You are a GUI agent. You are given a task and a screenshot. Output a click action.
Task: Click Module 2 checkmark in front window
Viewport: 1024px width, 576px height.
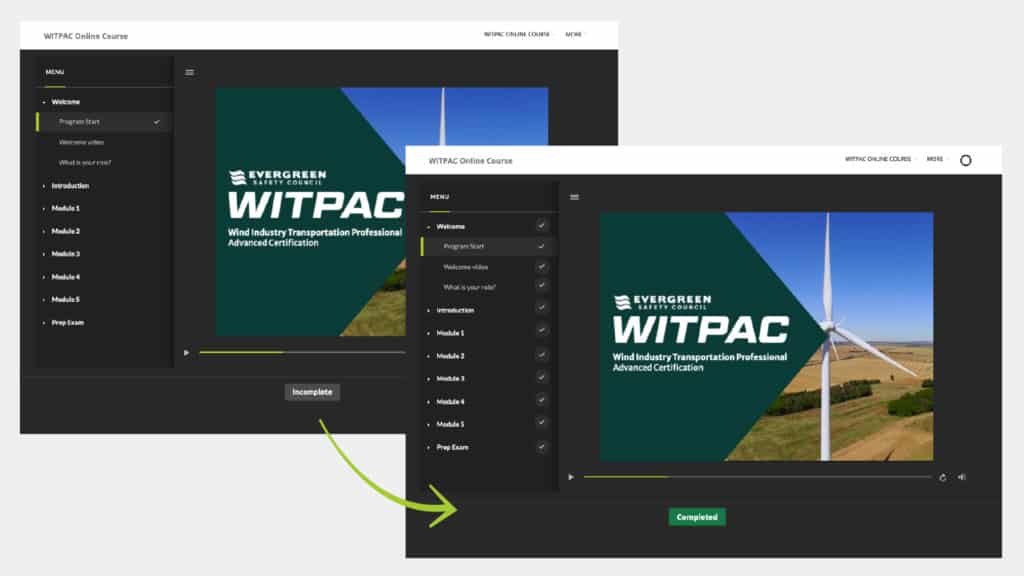[541, 355]
